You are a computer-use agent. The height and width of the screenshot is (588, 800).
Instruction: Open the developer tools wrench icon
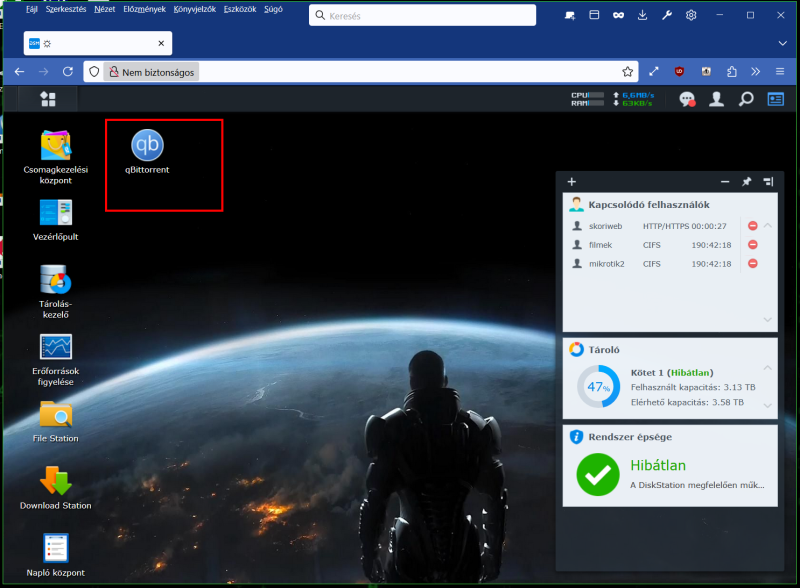tap(667, 15)
